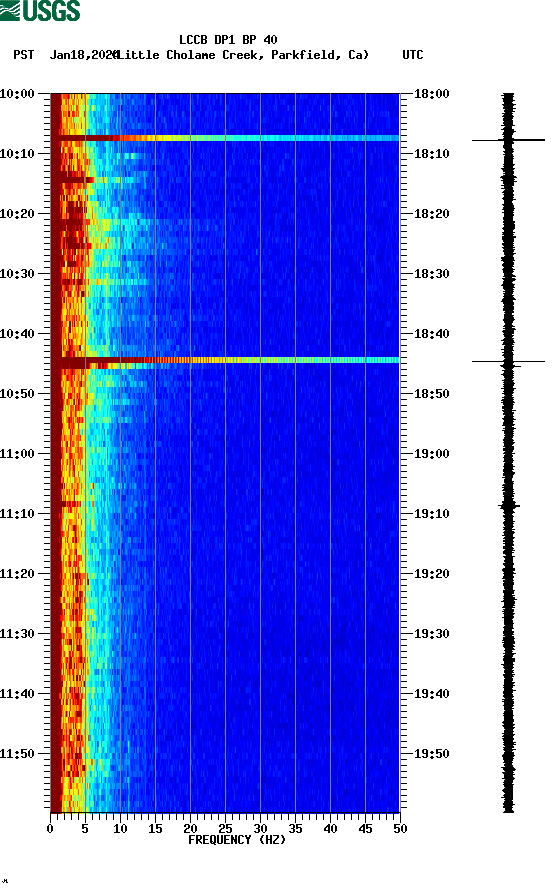
Task: Click the 10:20 PST time label
Action: [x=17, y=214]
